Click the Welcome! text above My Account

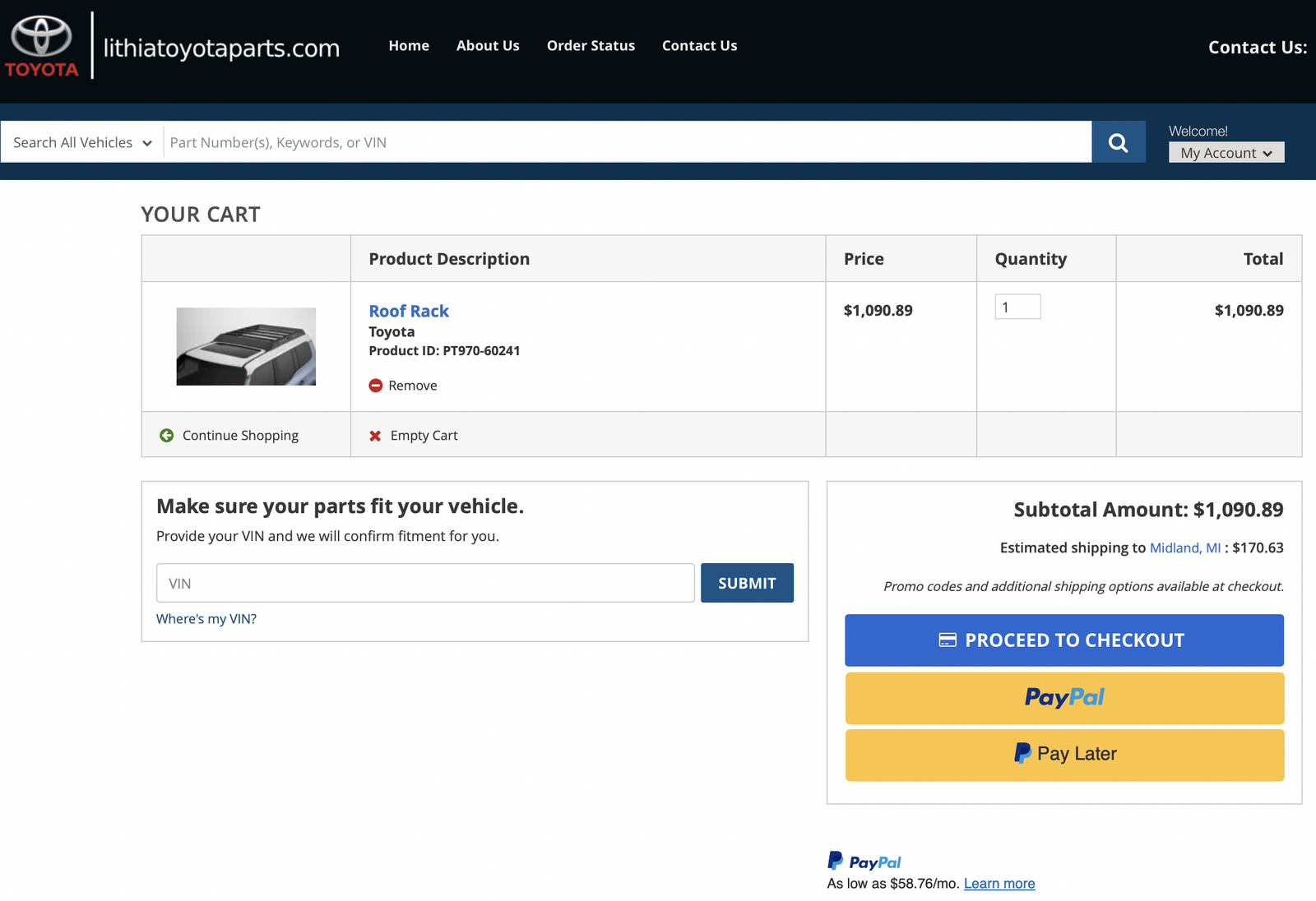point(1198,132)
